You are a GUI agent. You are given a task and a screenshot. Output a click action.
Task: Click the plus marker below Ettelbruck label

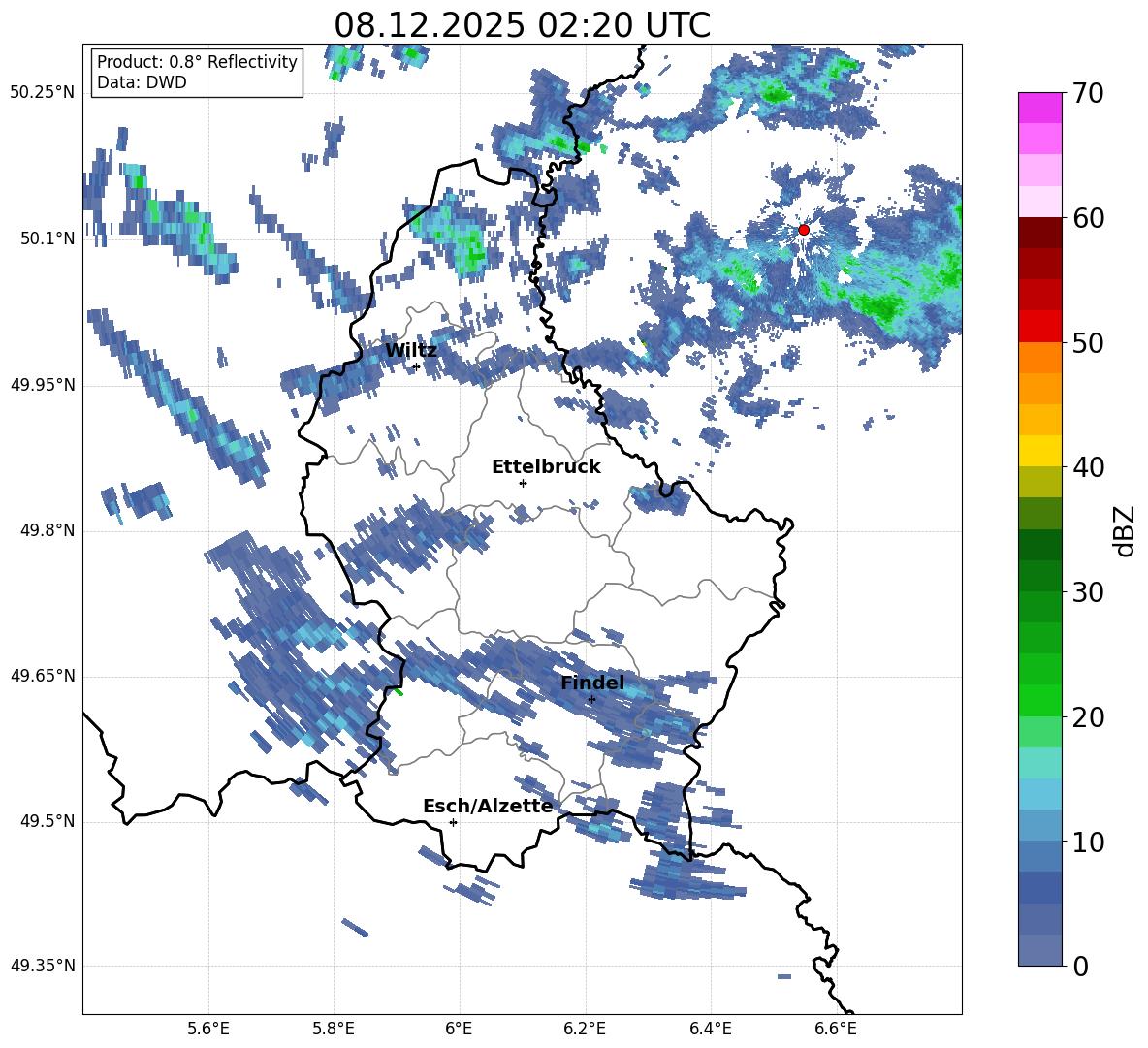point(523,483)
